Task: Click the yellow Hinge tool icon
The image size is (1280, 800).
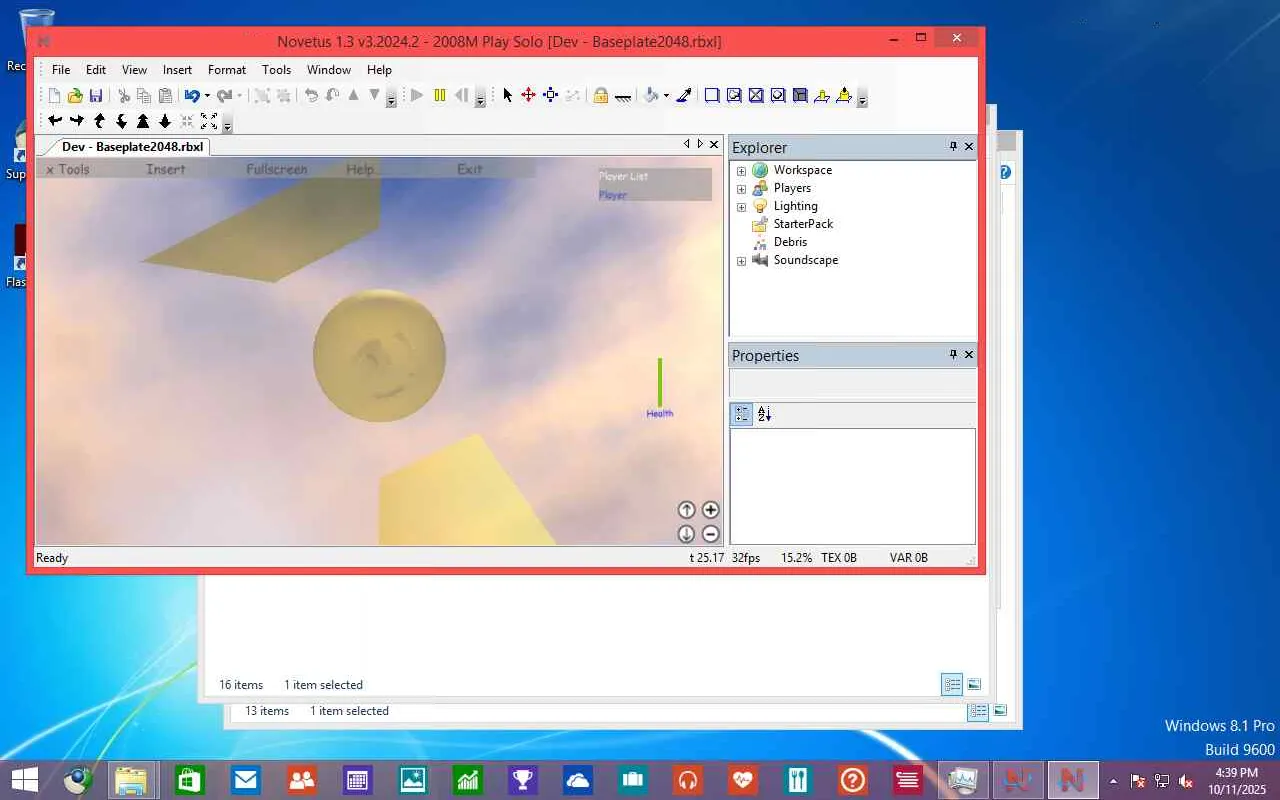Action: (x=822, y=96)
